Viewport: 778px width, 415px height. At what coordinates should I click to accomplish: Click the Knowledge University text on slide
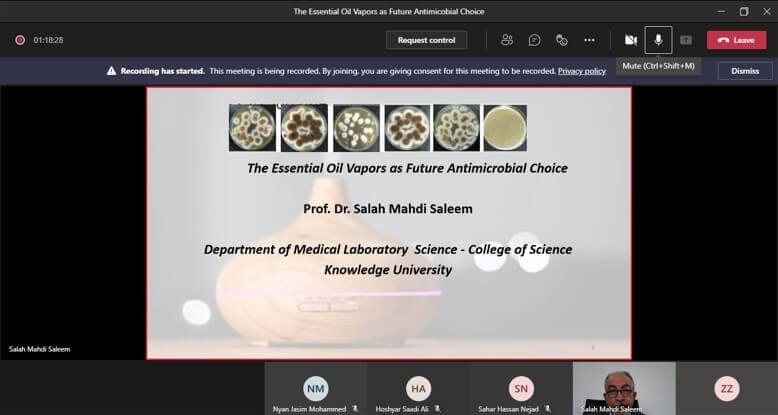(388, 270)
